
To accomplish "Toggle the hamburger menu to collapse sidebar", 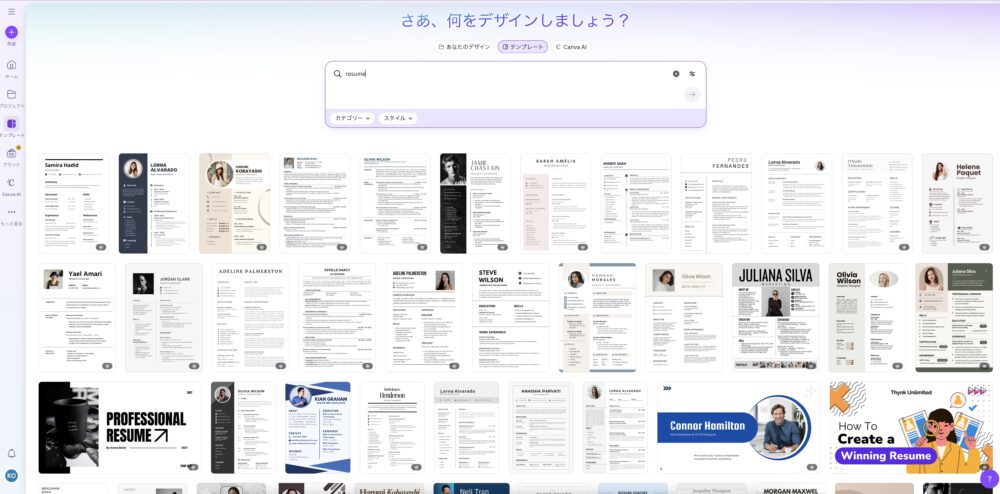I will [11, 11].
